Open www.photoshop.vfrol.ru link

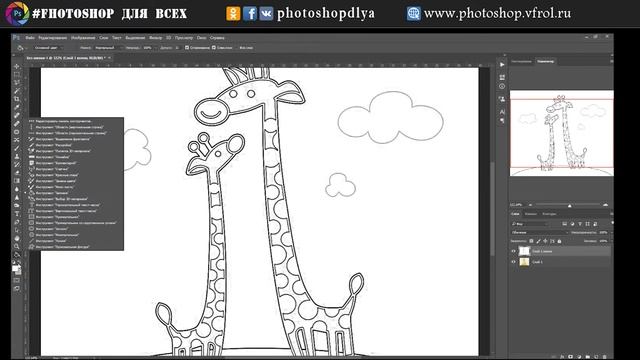tap(497, 13)
